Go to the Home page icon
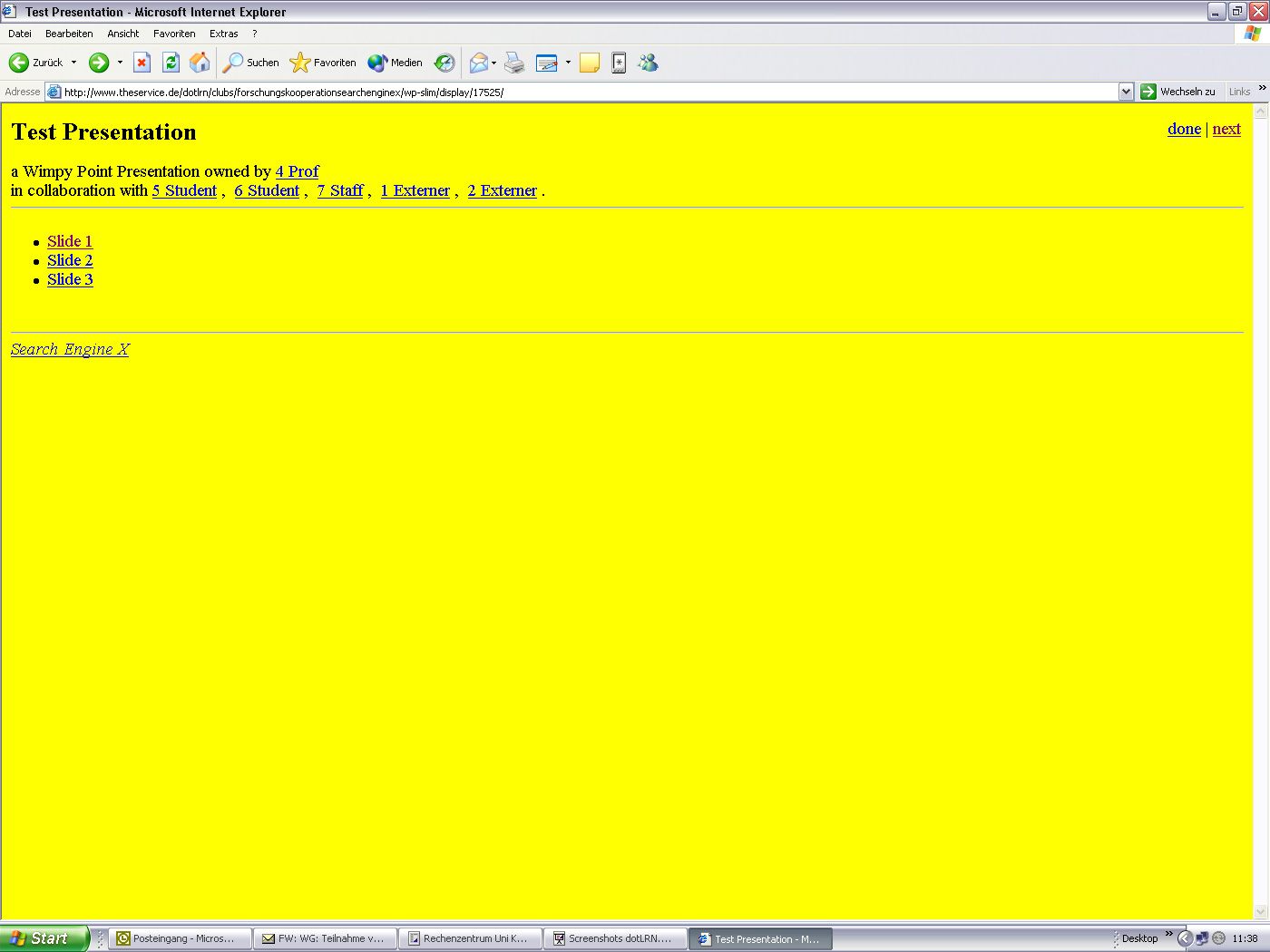The height and width of the screenshot is (952, 1270). [200, 63]
